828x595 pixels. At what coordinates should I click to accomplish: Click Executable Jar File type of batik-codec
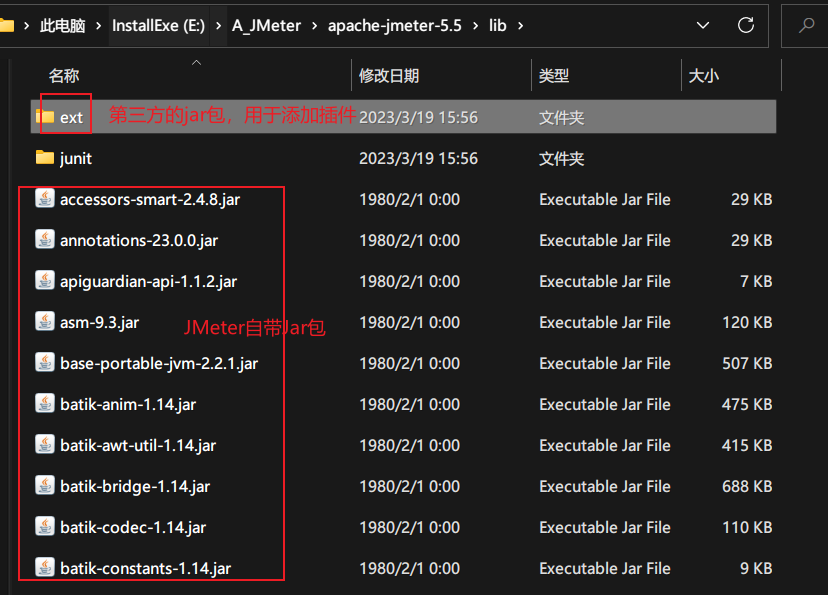point(605,527)
